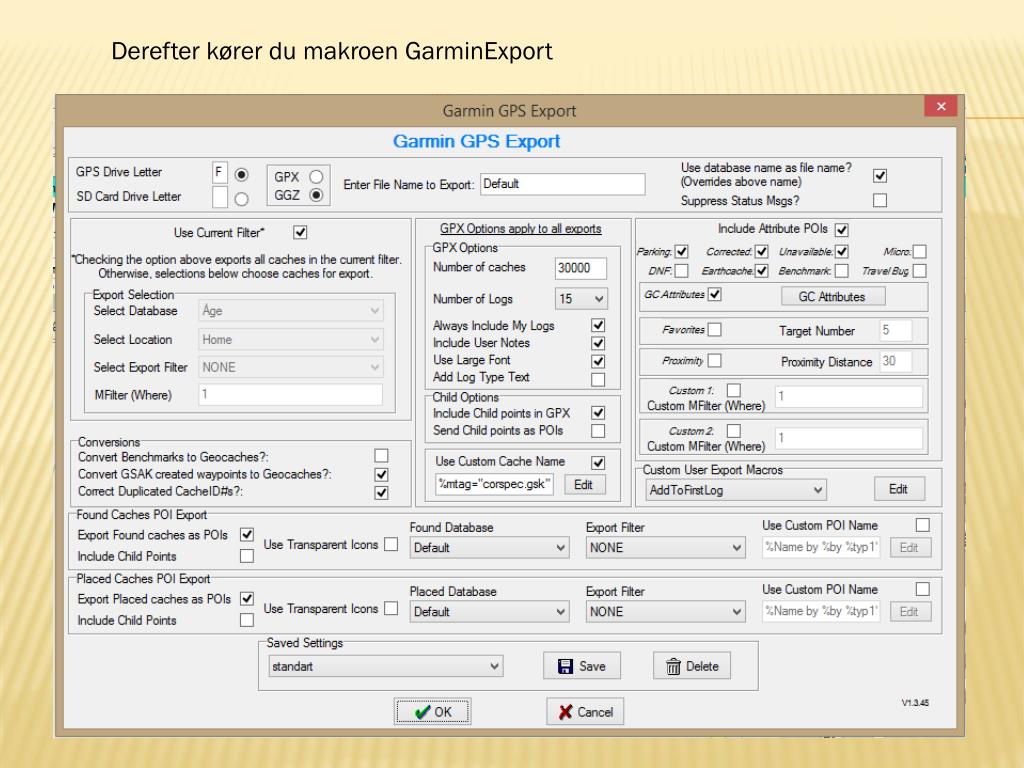Screen dimensions: 1024x768
Task: Toggle Export Placed caches as POIs
Action: 247,598
